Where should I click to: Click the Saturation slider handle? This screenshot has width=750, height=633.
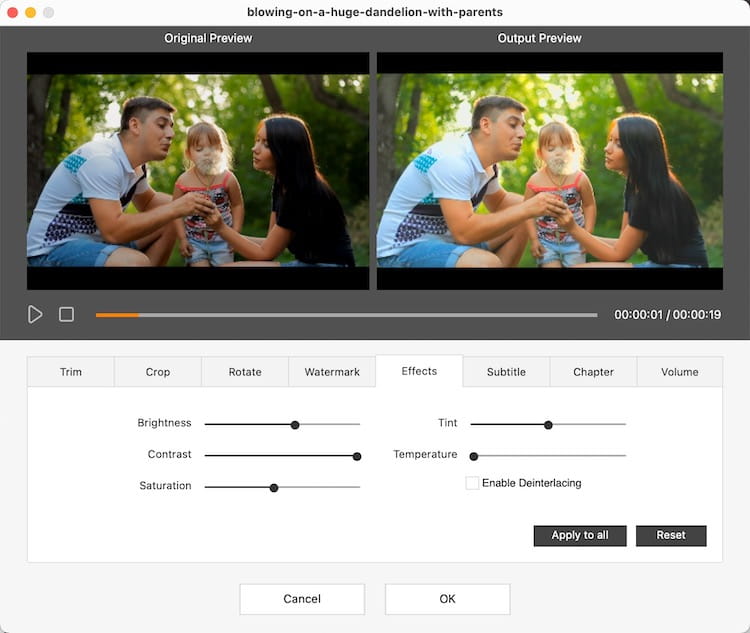[x=274, y=488]
